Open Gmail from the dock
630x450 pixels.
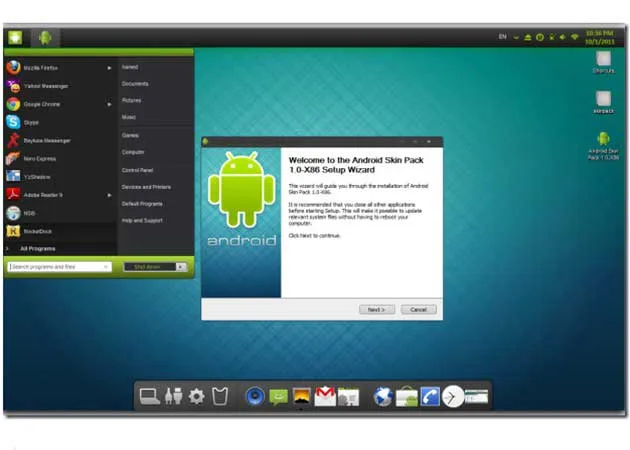(x=325, y=396)
